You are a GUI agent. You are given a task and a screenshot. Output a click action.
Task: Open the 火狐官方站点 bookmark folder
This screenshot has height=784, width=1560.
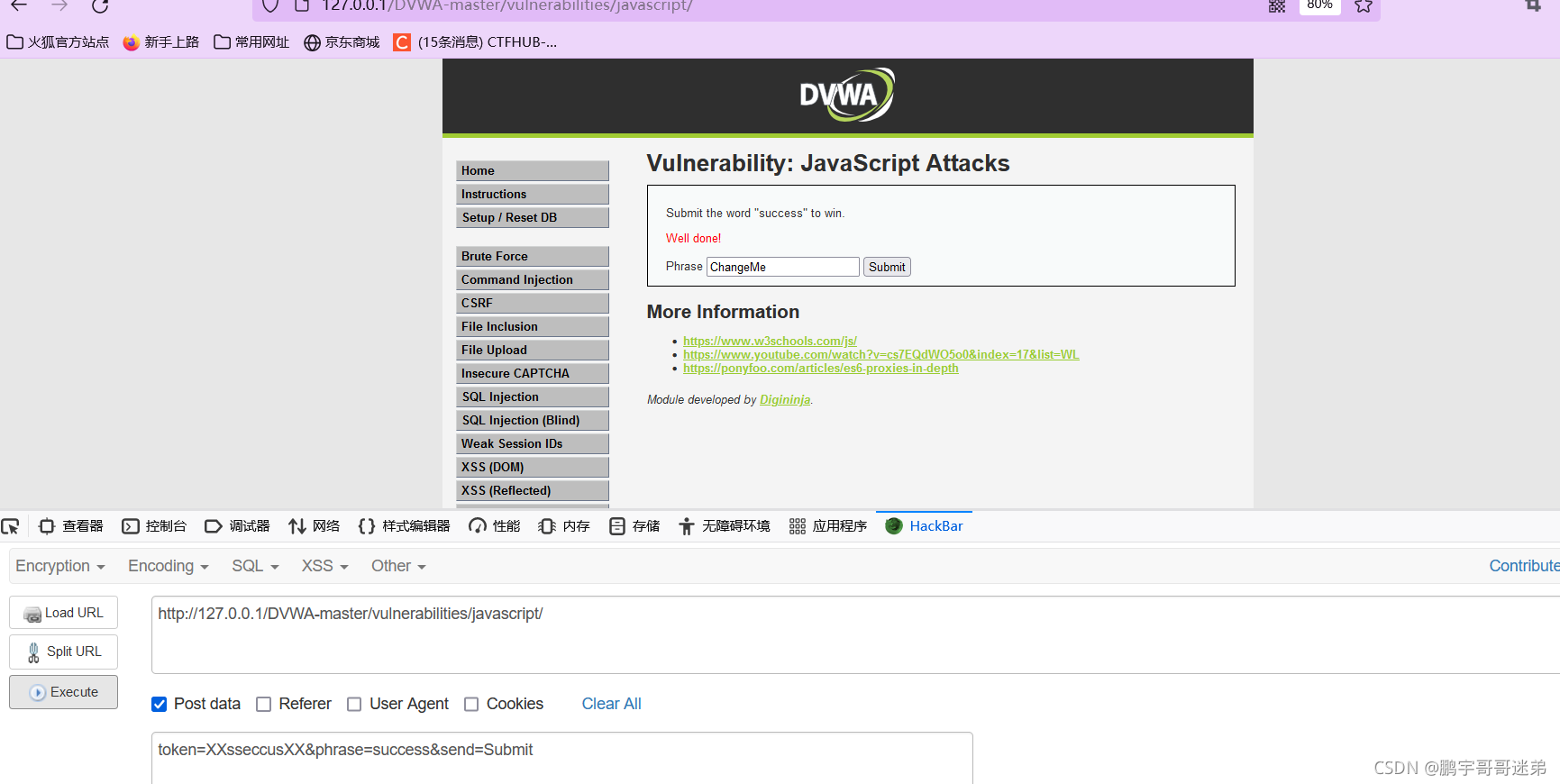click(x=58, y=42)
